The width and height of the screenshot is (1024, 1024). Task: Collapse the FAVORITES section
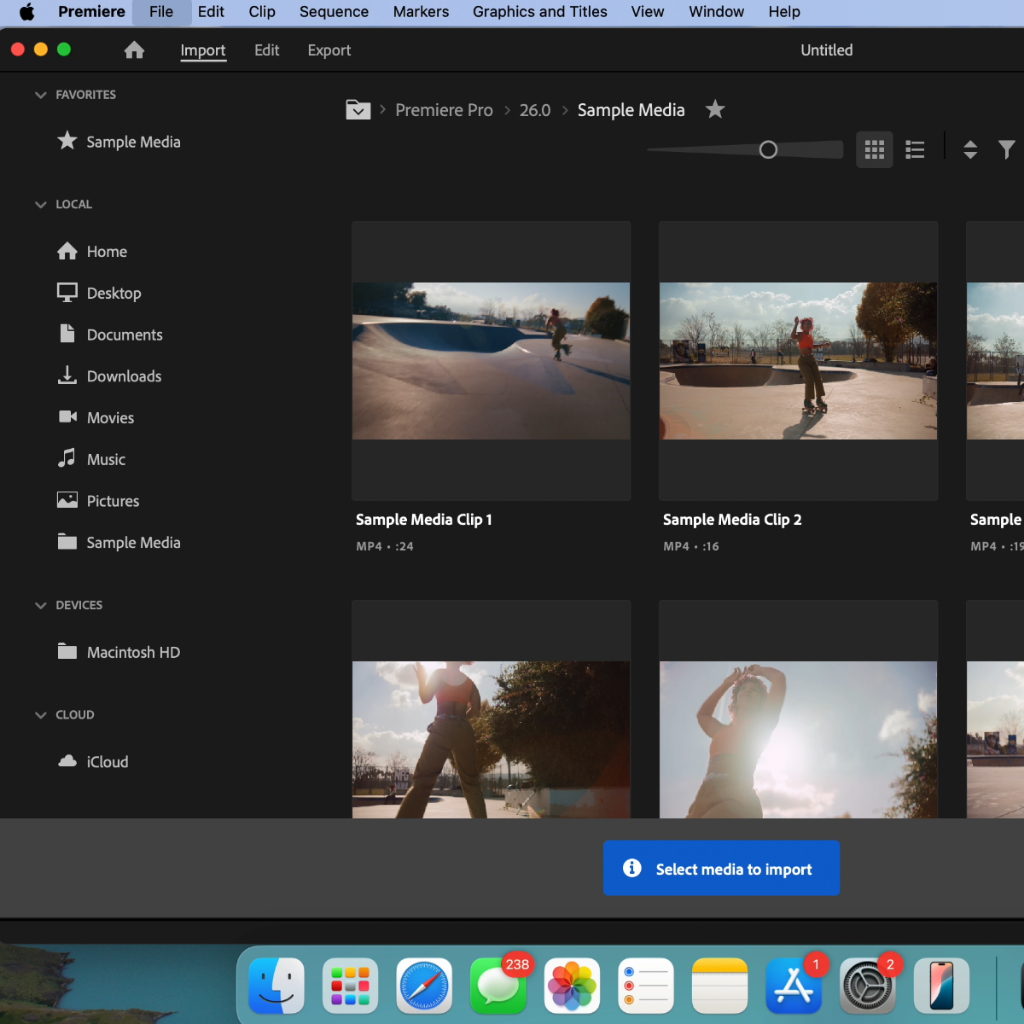40,95
